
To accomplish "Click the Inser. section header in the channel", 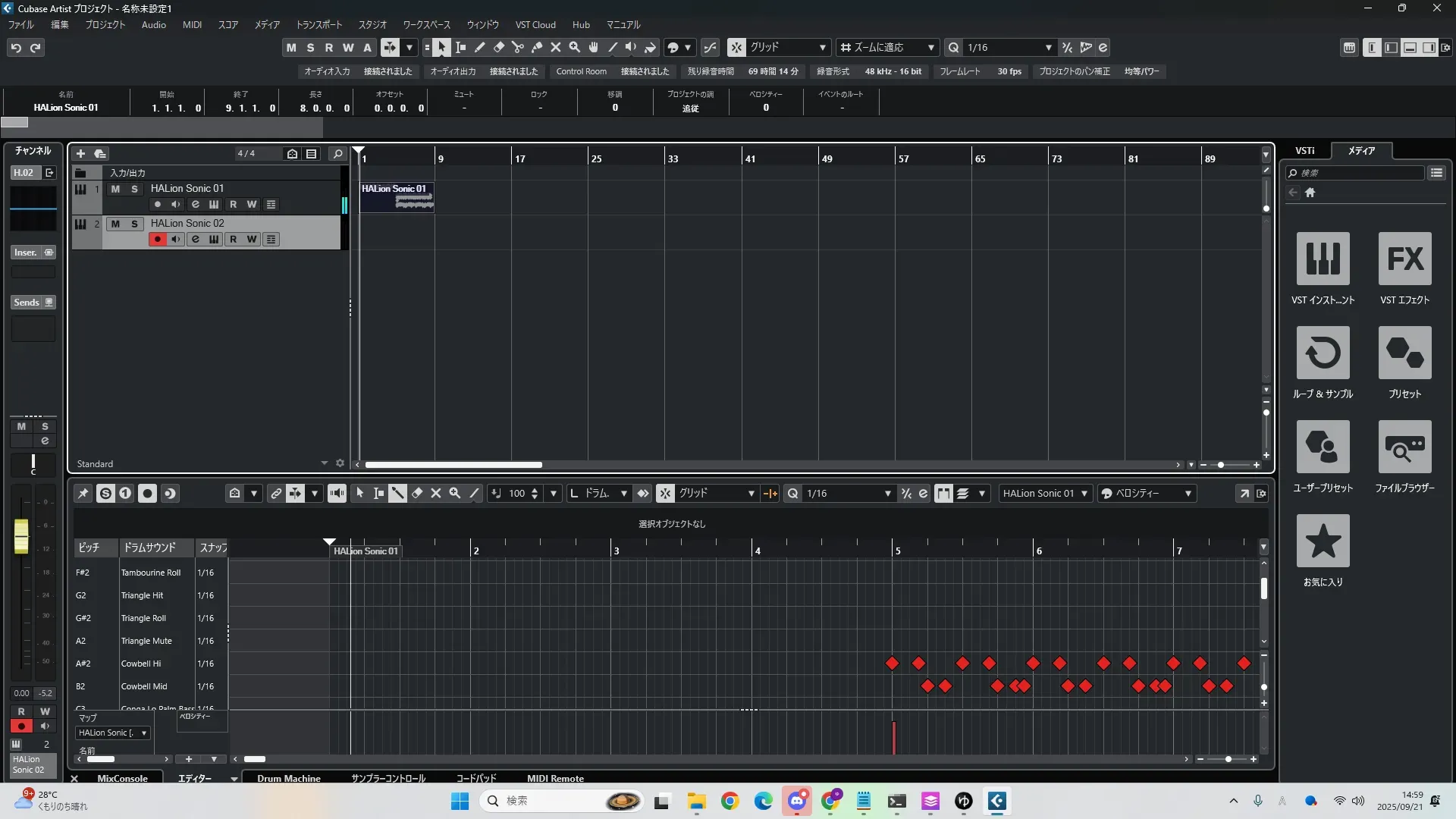I will click(x=26, y=253).
